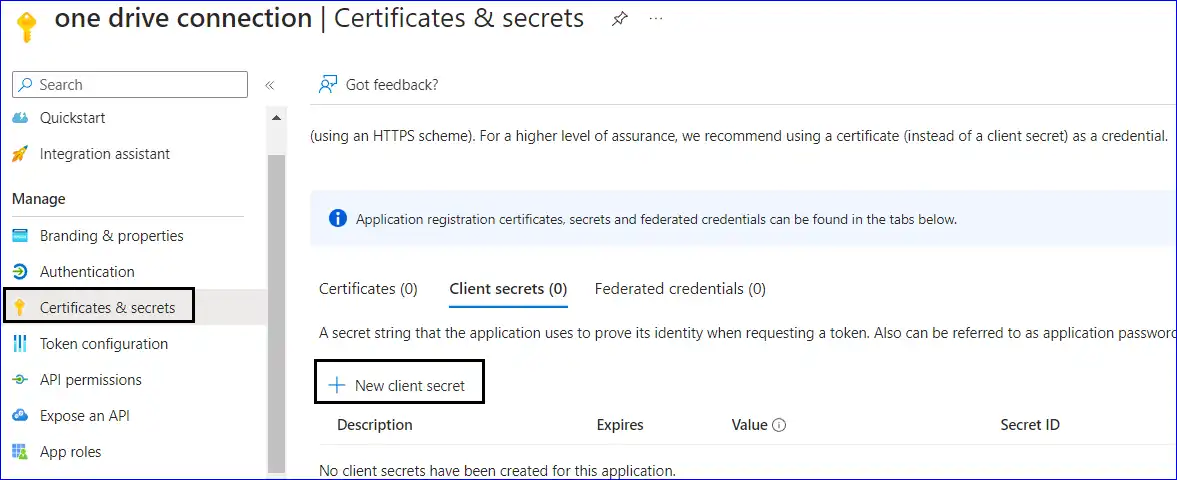Click the API permissions icon
The image size is (1177, 480).
pyautogui.click(x=20, y=380)
